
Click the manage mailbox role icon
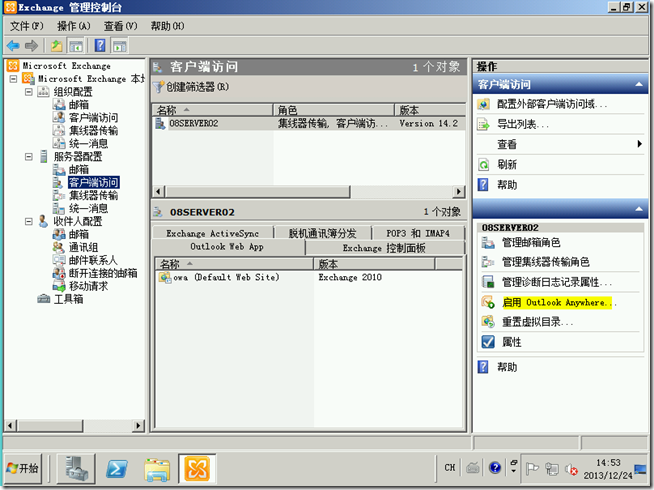pyautogui.click(x=488, y=242)
